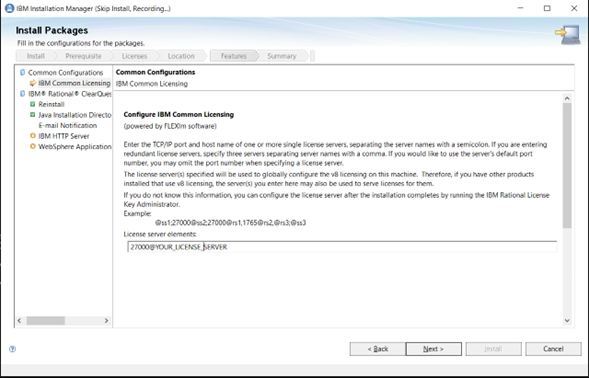Click the IBM Rational ClearQuest page icon
Screen dimensions: 589x378
[x=23, y=94]
